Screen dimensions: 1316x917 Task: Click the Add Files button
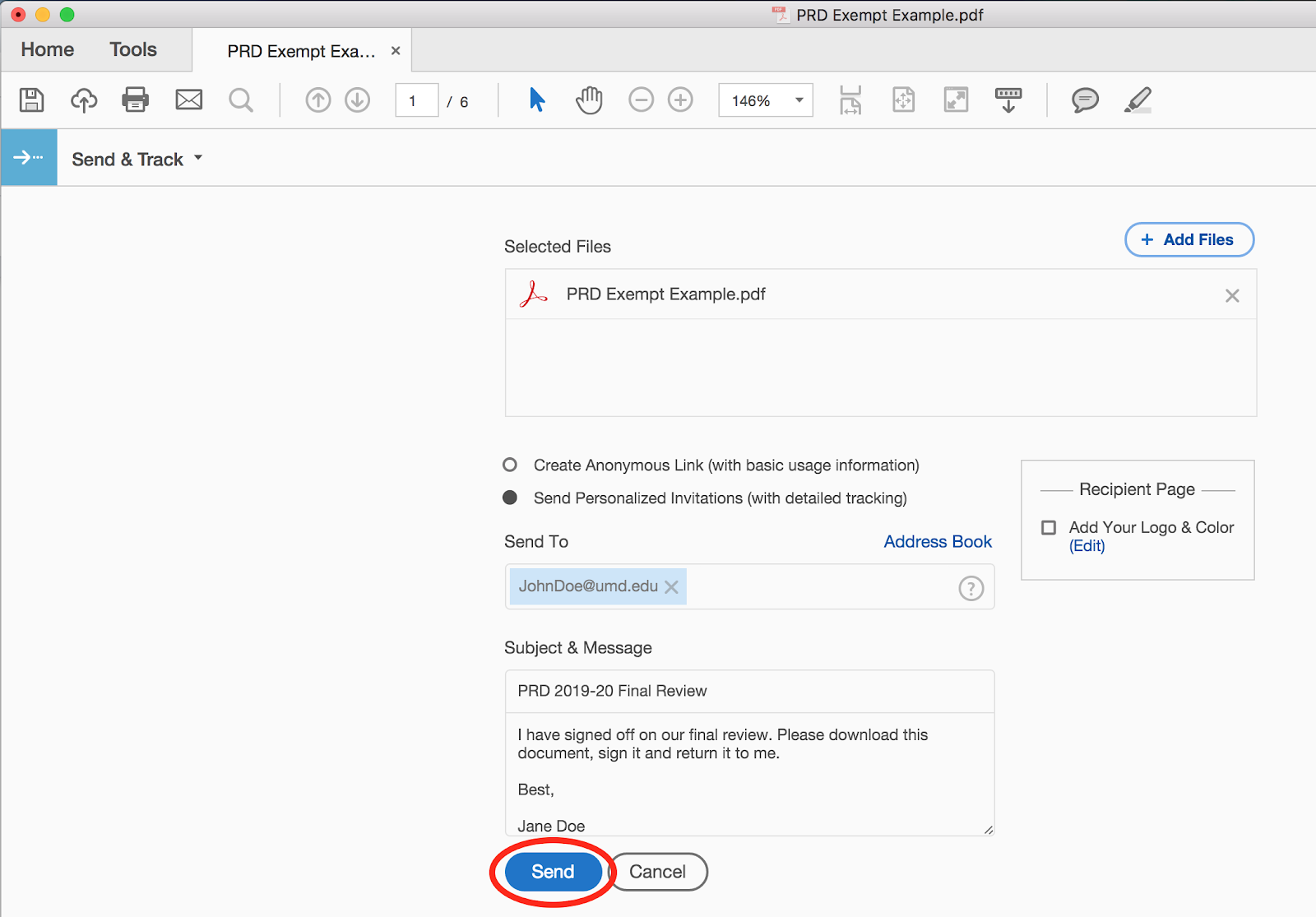click(1189, 239)
